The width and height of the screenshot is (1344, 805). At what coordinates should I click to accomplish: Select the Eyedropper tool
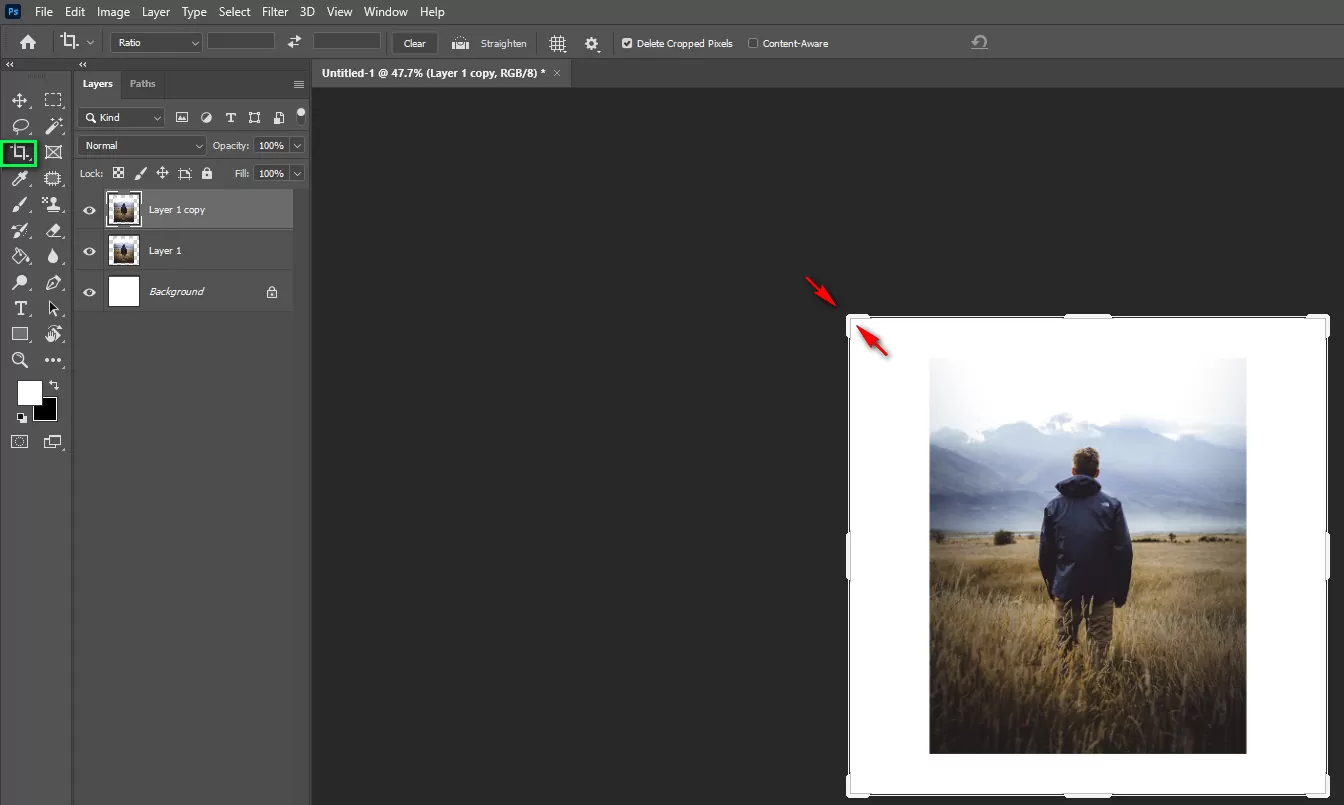[20, 178]
